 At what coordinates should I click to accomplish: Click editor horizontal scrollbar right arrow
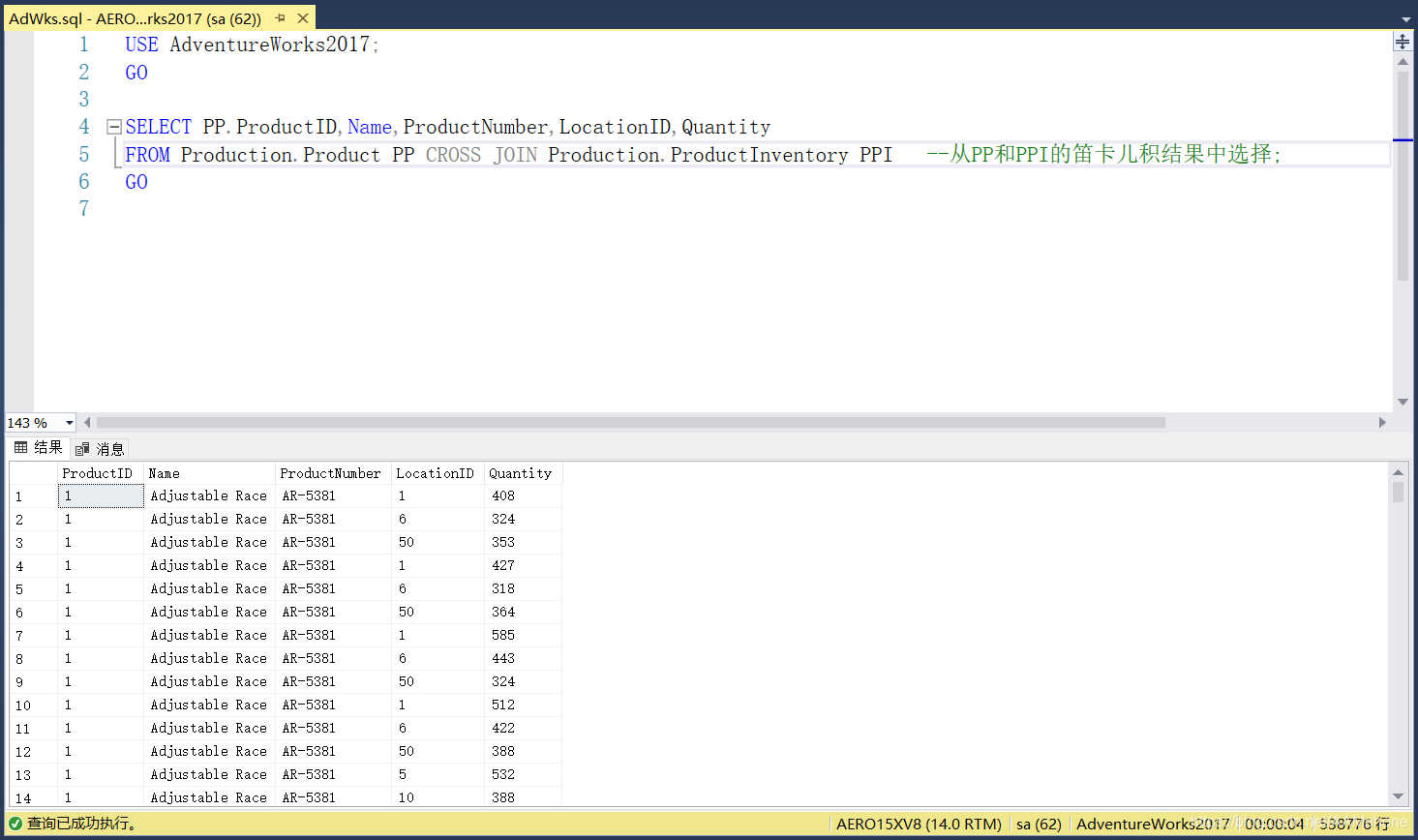1382,422
